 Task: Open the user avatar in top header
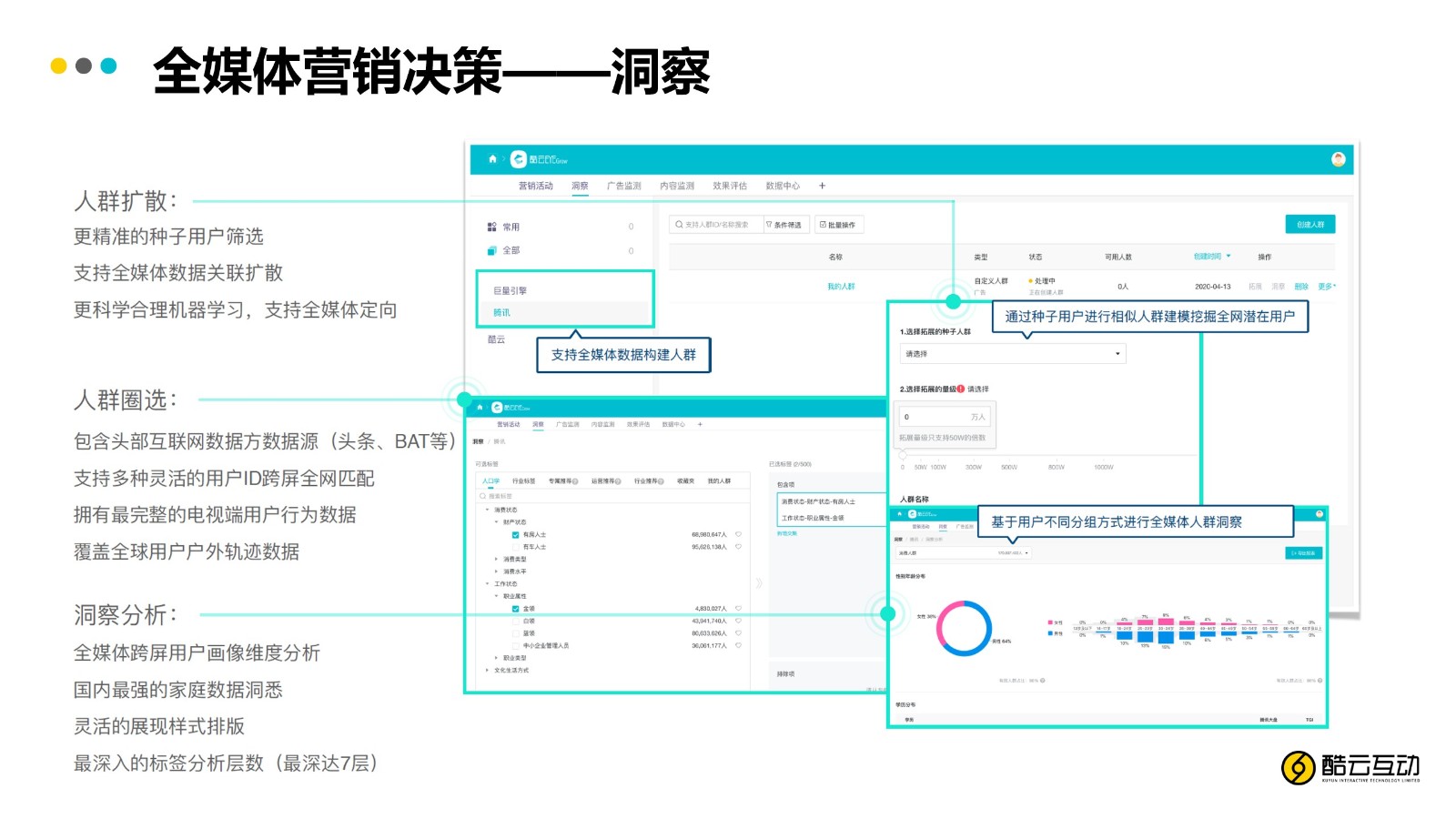[x=1338, y=159]
